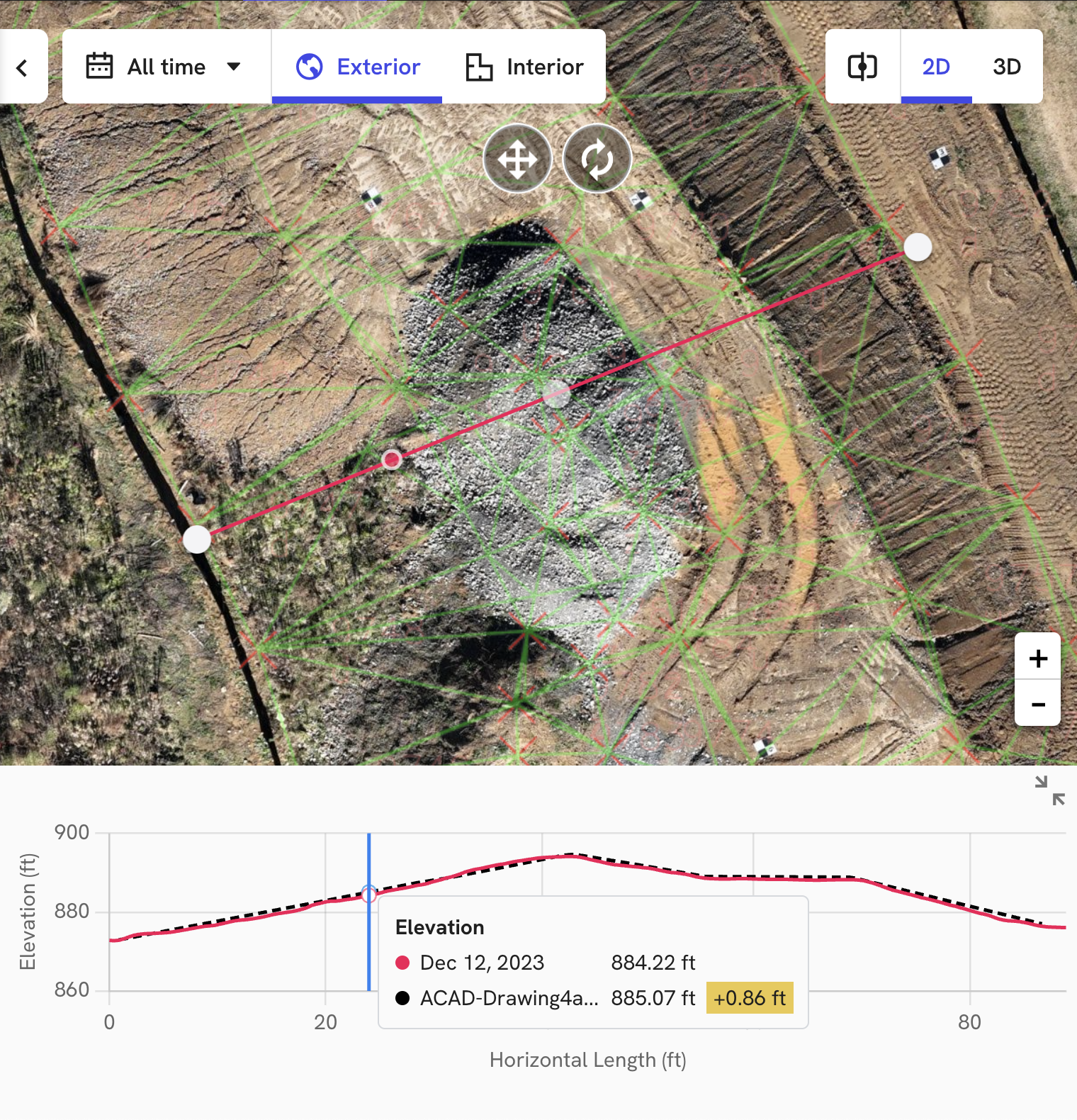Viewport: 1077px width, 1120px height.
Task: Click the +0.86 ft difference badge
Action: (750, 998)
